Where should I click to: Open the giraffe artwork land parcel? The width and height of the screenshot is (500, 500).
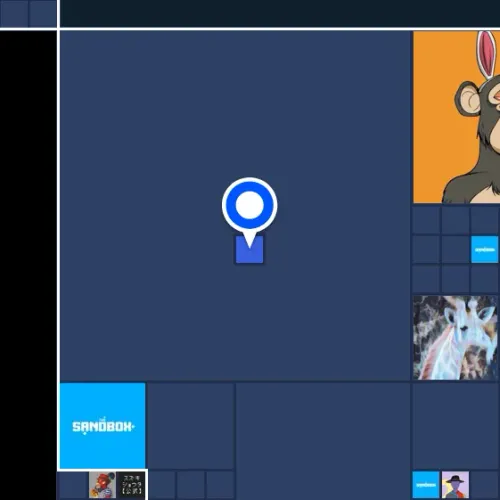[x=455, y=337]
